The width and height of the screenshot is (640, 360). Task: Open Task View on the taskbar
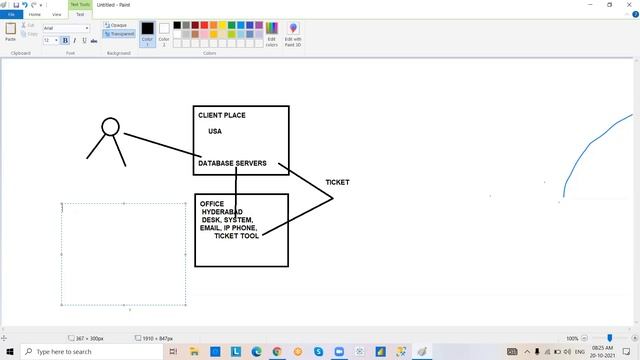click(x=173, y=351)
